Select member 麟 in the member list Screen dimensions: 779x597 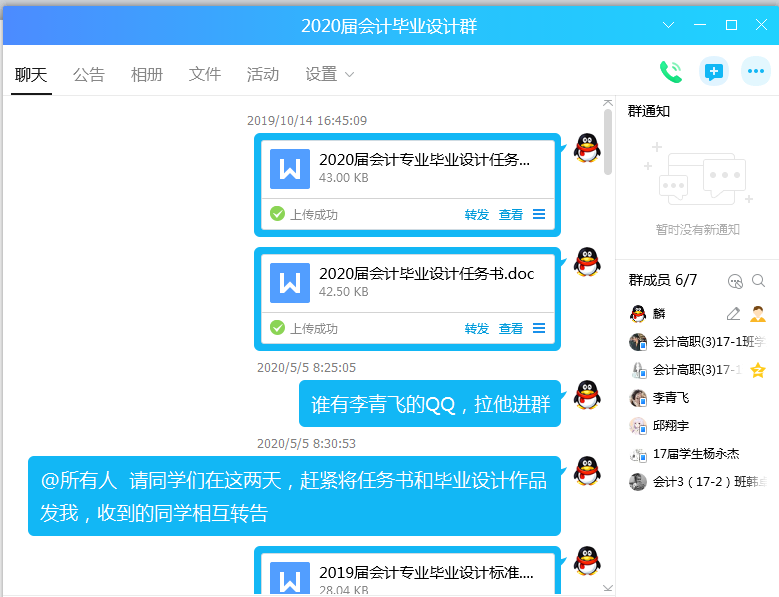coord(697,314)
